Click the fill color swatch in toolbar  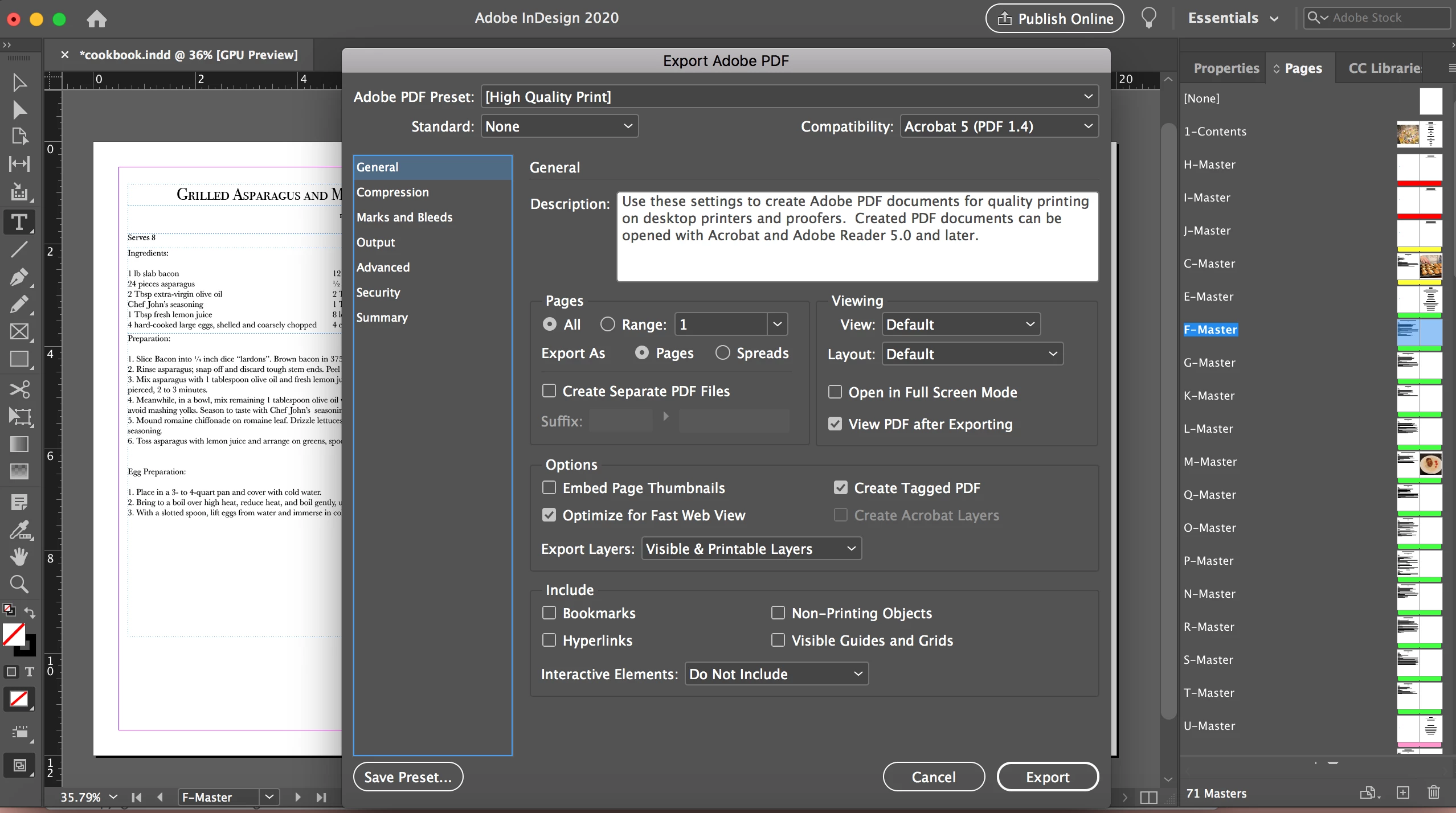[14, 634]
